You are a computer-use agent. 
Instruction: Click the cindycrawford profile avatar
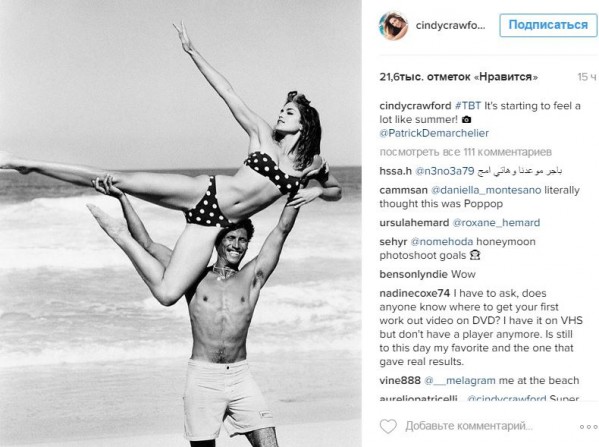click(x=393, y=26)
